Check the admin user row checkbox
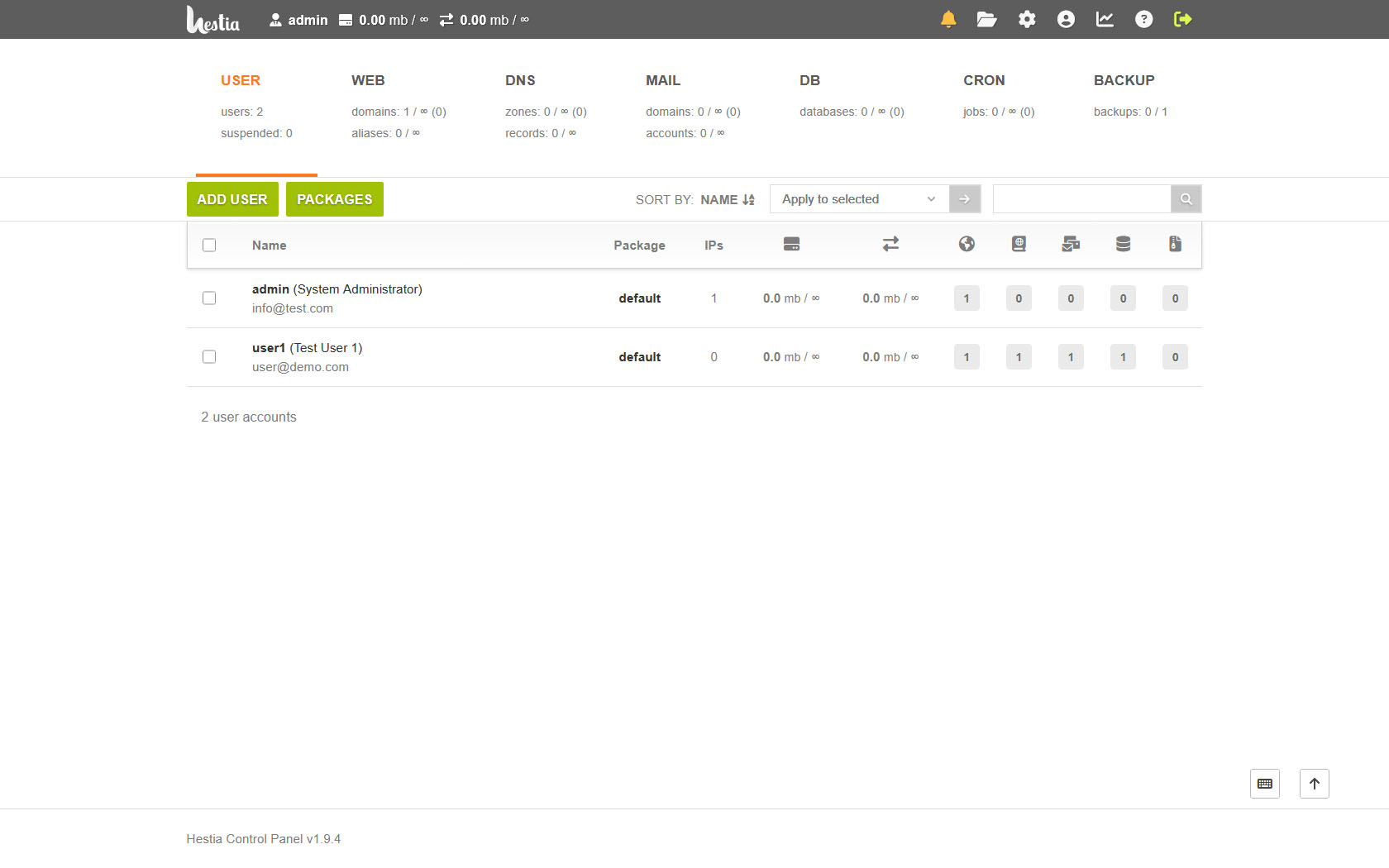This screenshot has height=868, width=1389. pyautogui.click(x=209, y=298)
